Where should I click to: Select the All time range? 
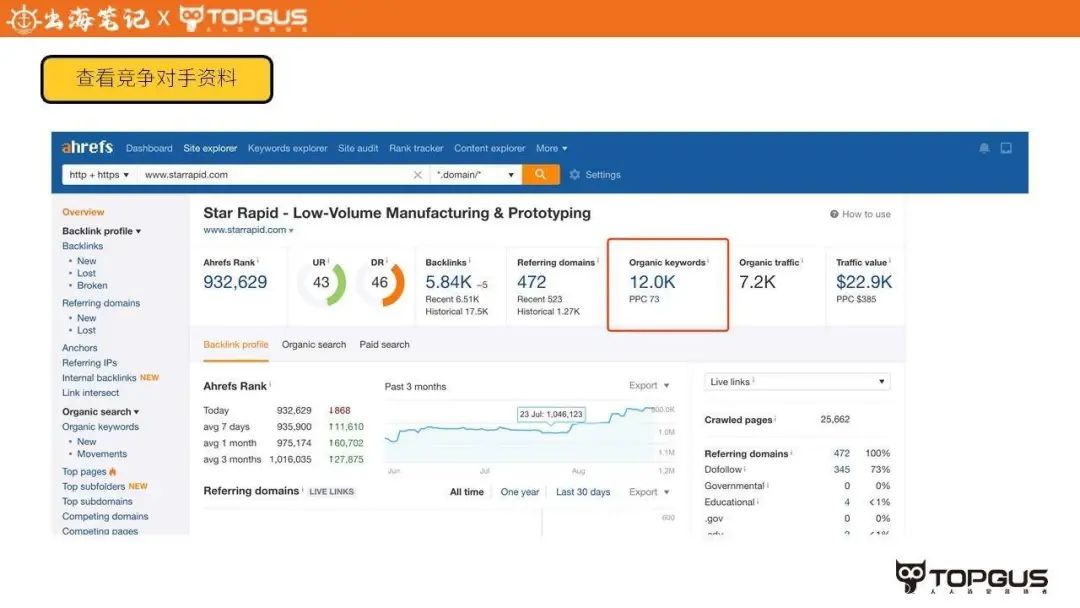point(466,492)
